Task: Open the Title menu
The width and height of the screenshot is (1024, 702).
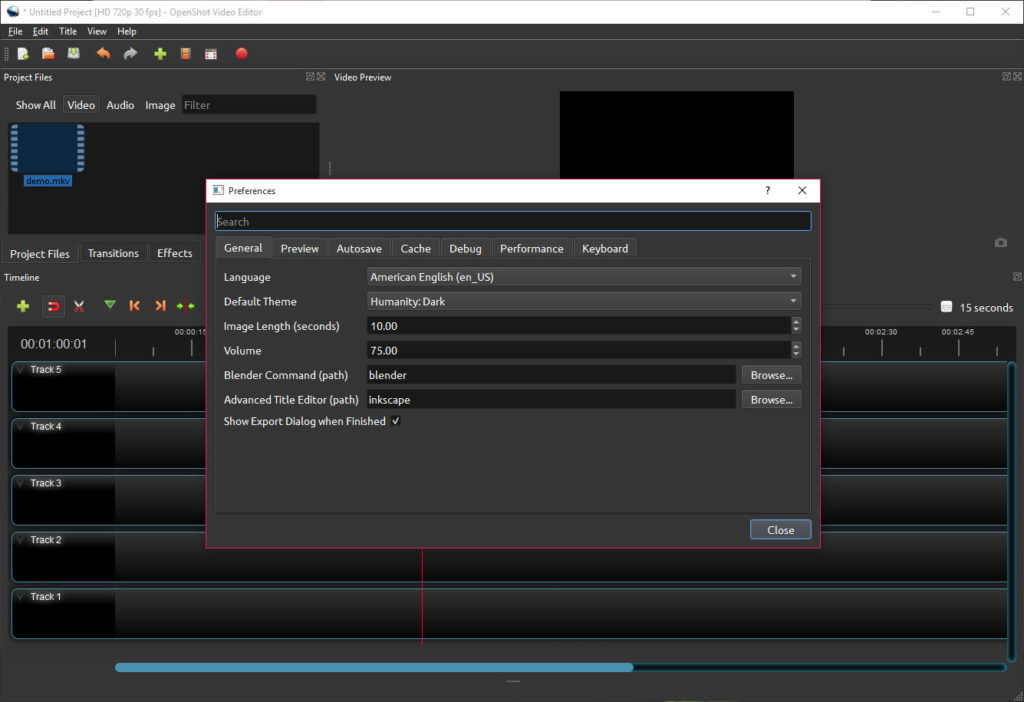Action: coord(68,31)
